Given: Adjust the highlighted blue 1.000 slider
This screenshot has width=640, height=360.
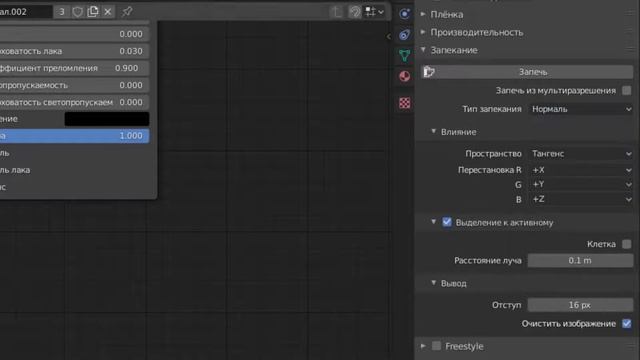Looking at the screenshot, I should click(x=74, y=136).
